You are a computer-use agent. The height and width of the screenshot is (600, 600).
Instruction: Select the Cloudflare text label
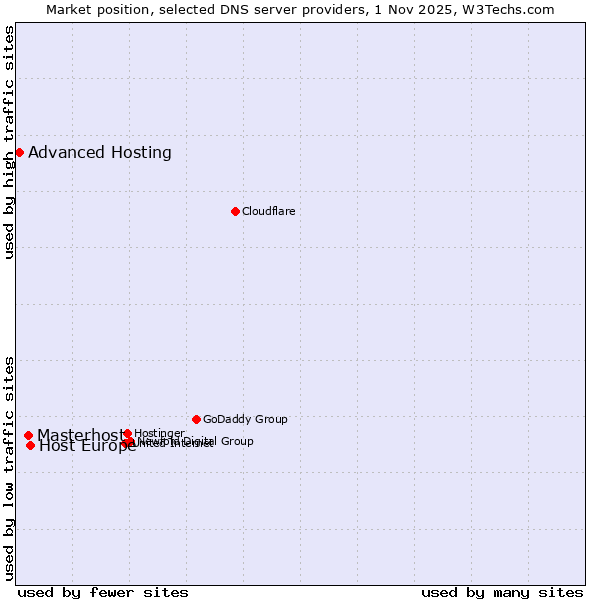click(x=268, y=212)
